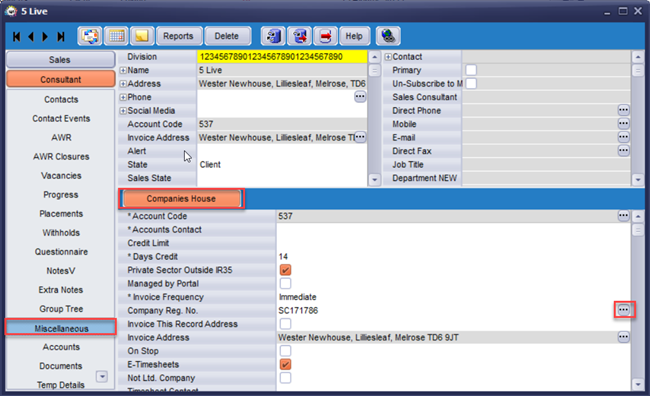Expand the Address field group
Image resolution: width=650 pixels, height=396 pixels.
point(123,84)
